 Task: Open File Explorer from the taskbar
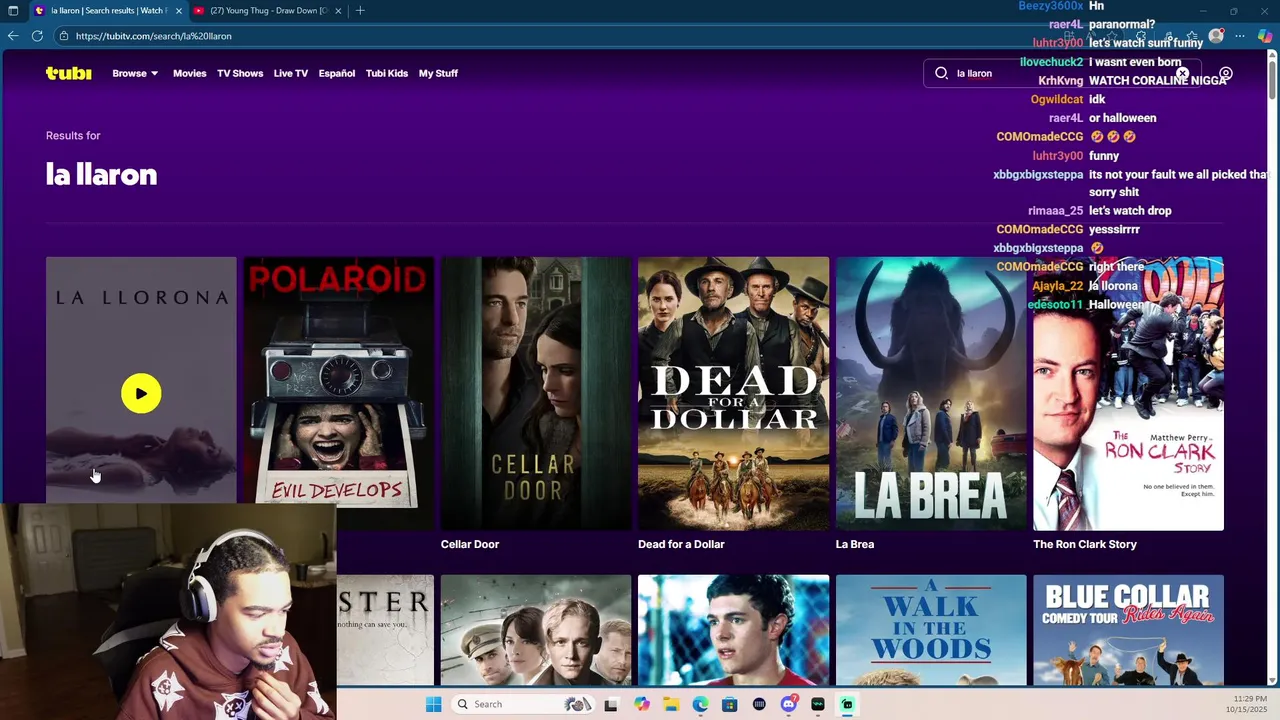point(671,704)
